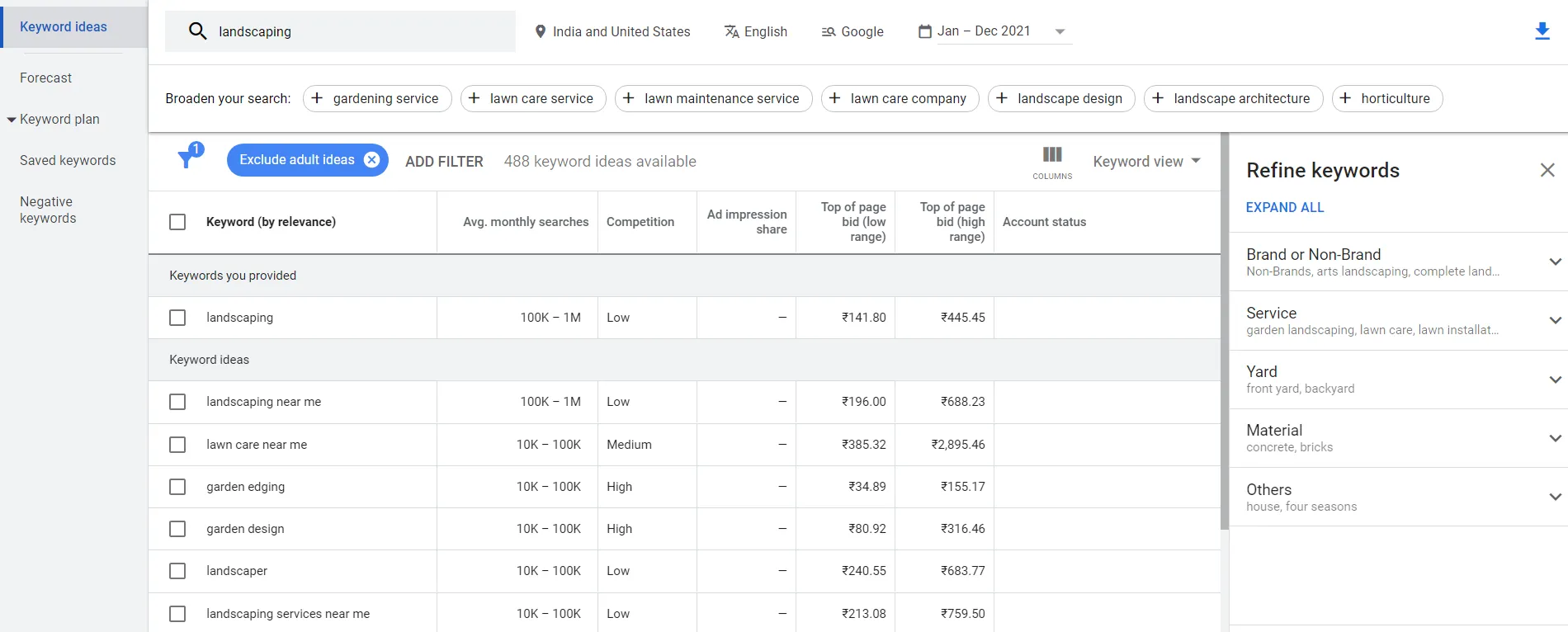Click the ADD FILTER button

[444, 162]
